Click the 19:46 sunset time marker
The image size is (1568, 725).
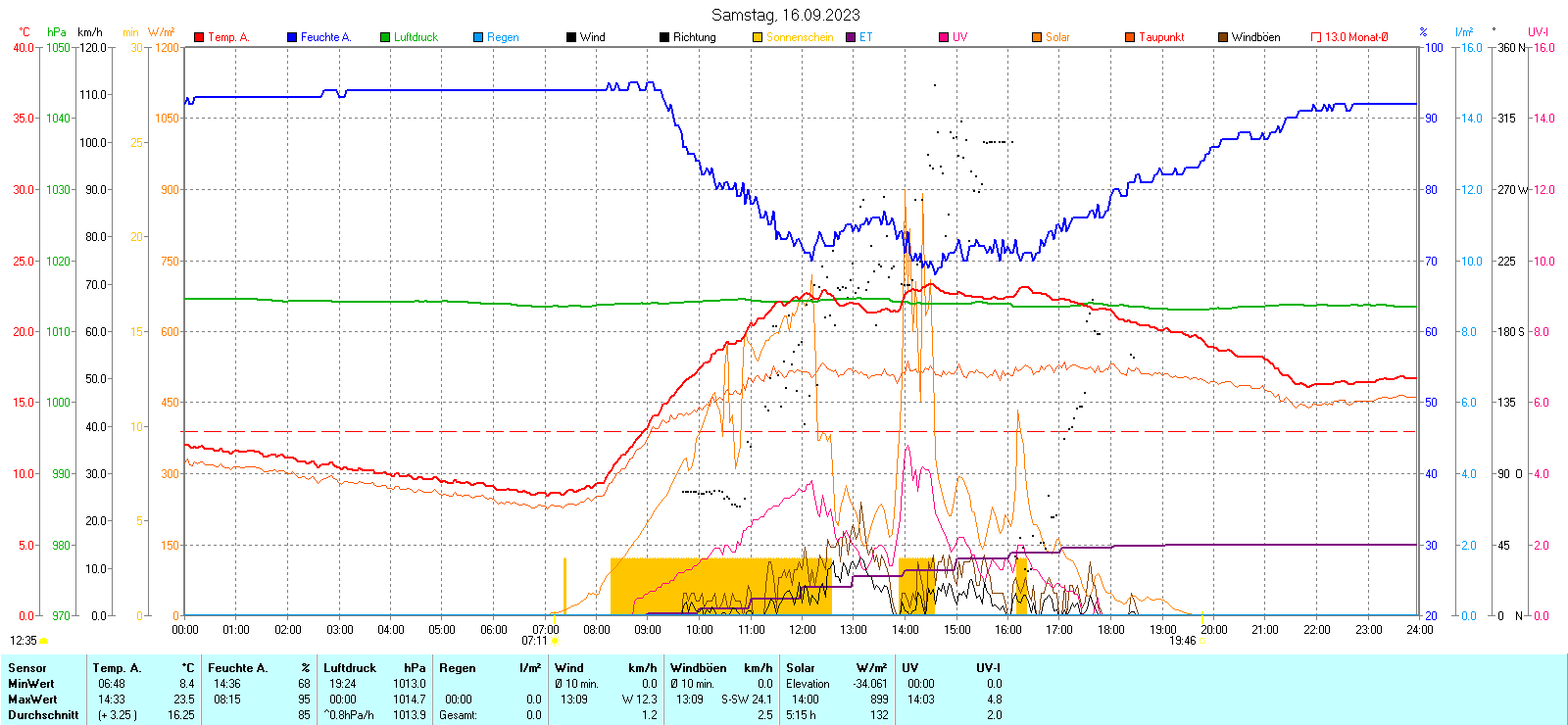[1183, 641]
